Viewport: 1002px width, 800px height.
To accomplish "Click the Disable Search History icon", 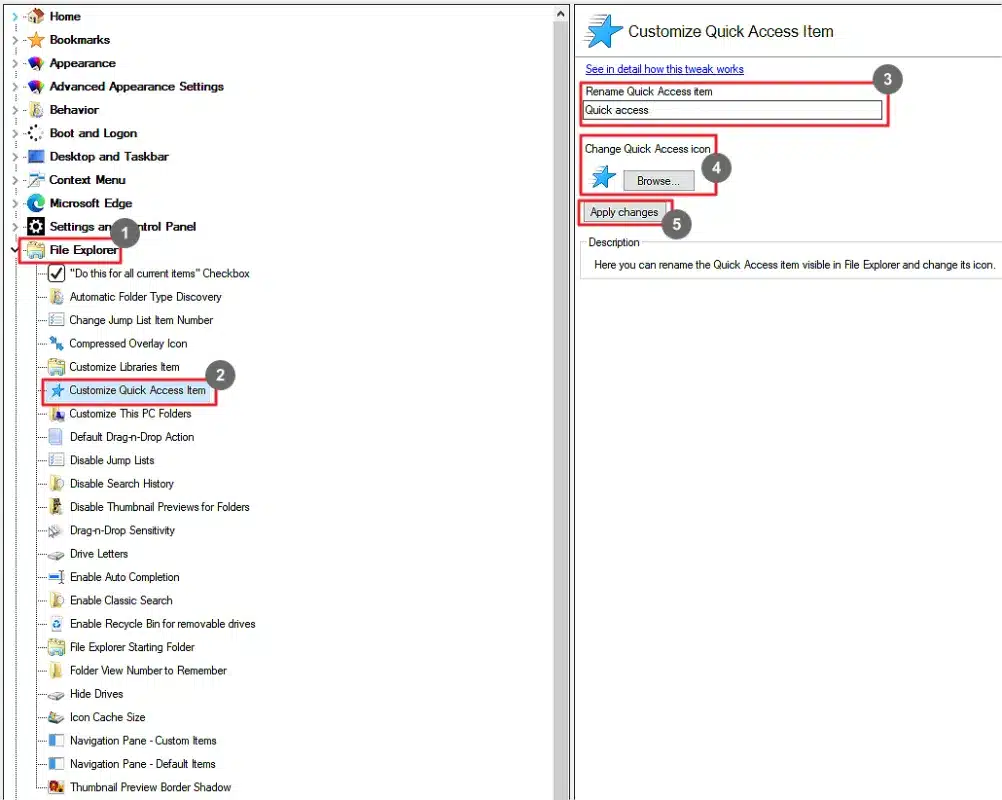I will coord(56,483).
